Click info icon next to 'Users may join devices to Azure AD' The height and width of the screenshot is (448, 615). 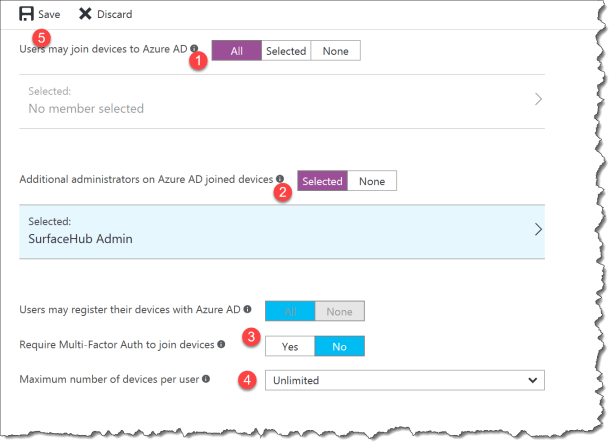point(194,48)
